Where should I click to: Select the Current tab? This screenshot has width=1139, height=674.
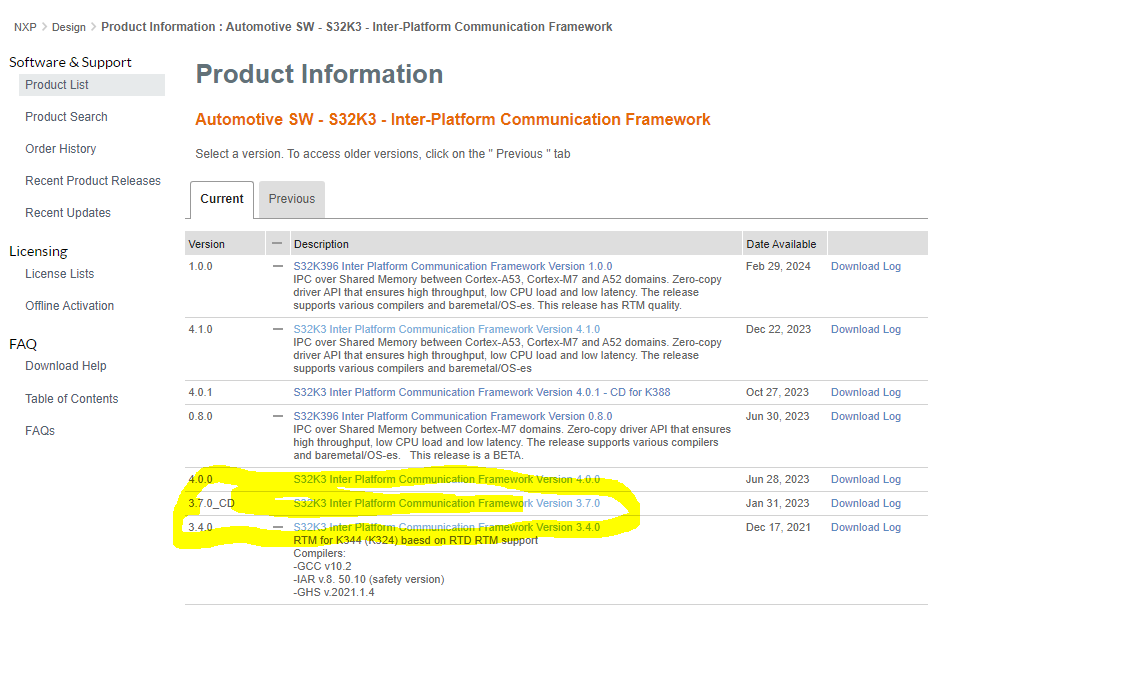222,199
